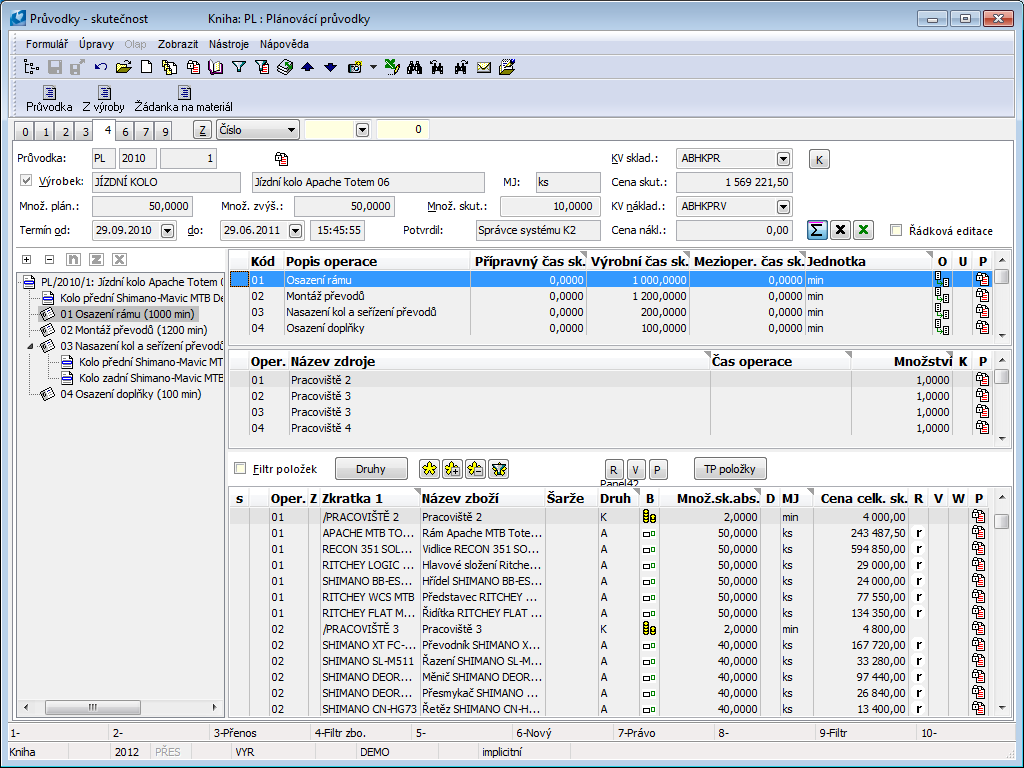Open the Číslo sort dropdown
Viewport: 1024px width, 768px height.
coord(291,130)
